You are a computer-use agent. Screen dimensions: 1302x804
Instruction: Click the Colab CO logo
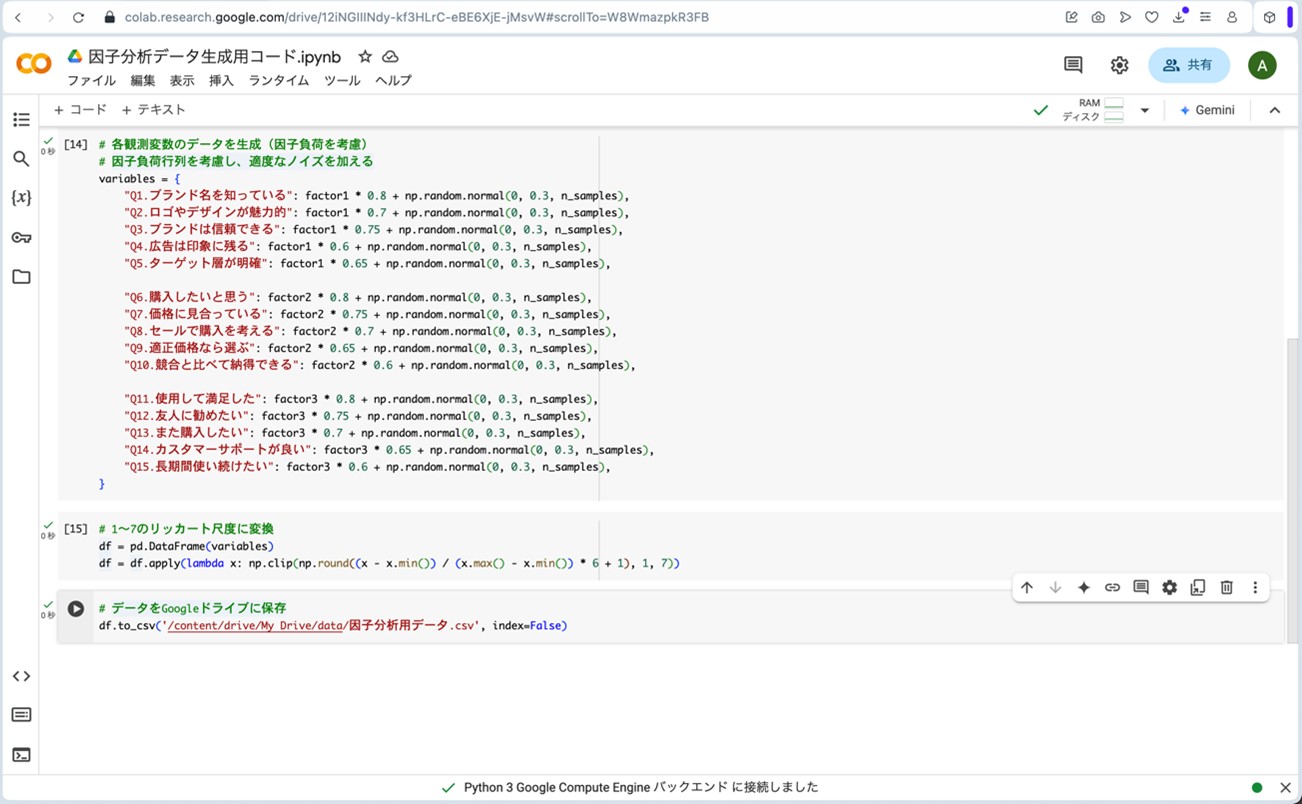(34, 64)
